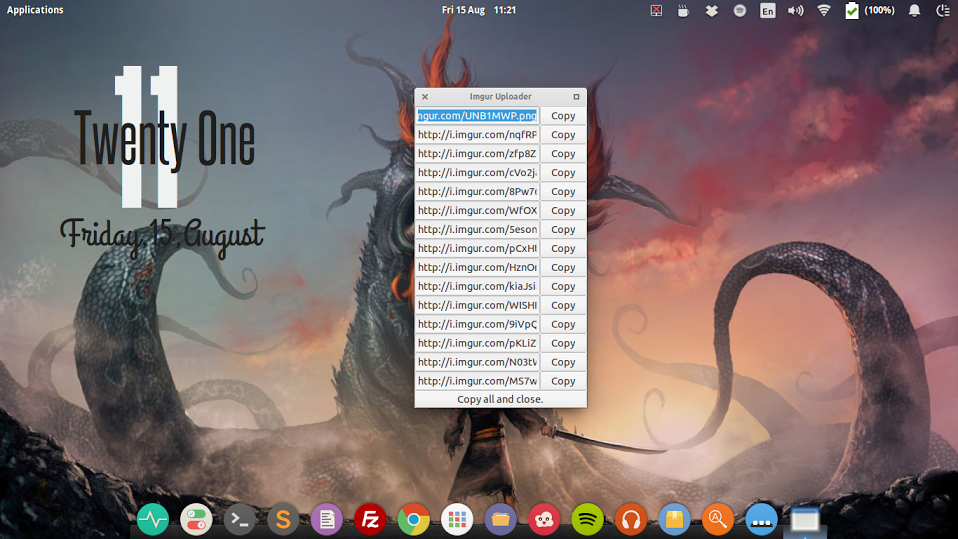Focus the selected UNB1MWP.png URL field
Image resolution: width=958 pixels, height=539 pixels.
(x=477, y=116)
